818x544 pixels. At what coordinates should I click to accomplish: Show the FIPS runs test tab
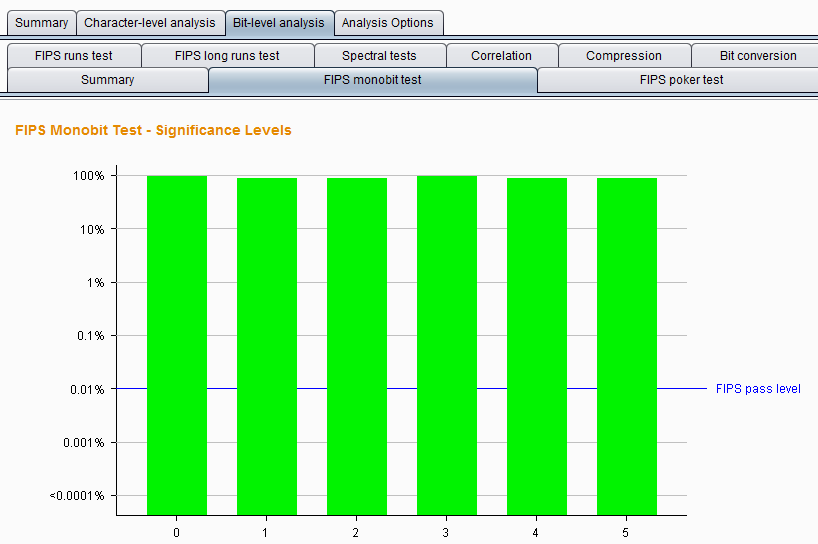point(73,56)
